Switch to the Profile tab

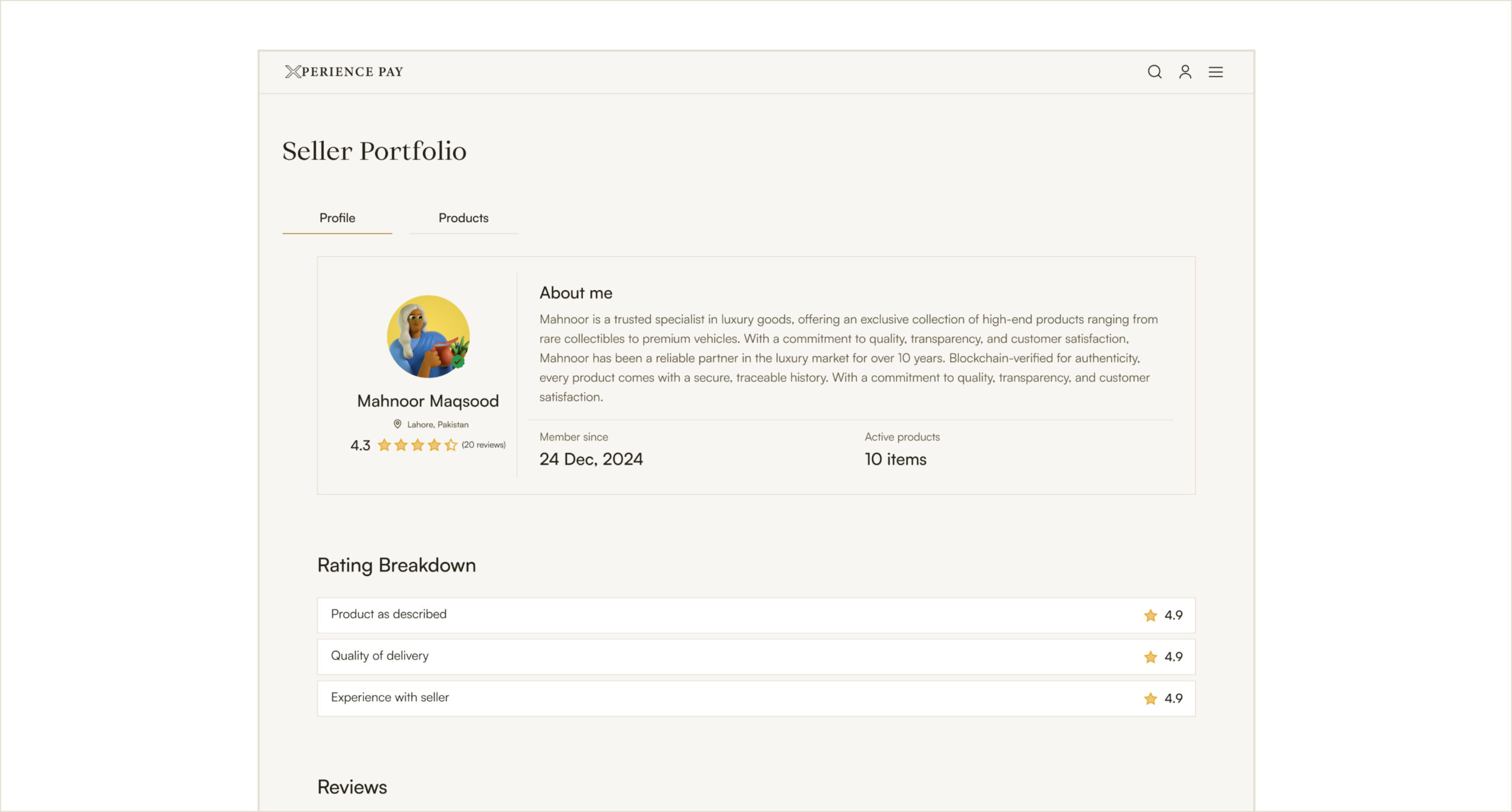337,218
